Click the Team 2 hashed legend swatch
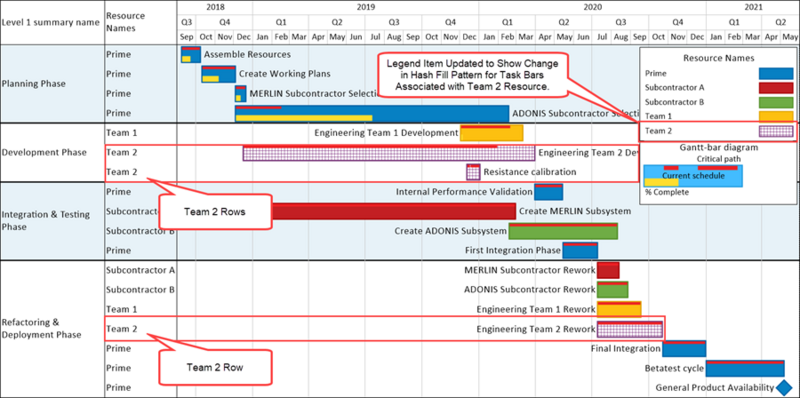800x398 pixels. 776,131
